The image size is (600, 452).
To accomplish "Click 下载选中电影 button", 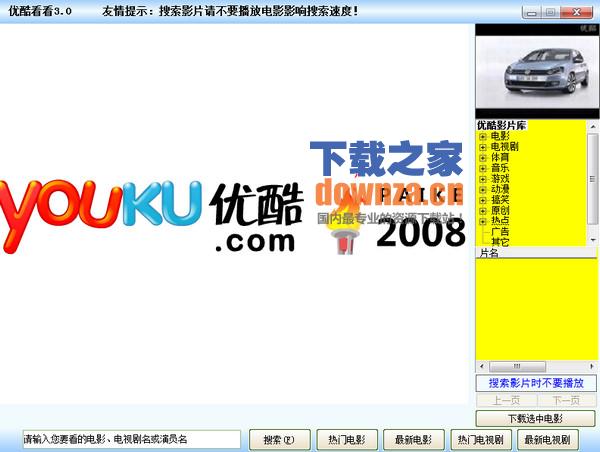I will coord(535,419).
